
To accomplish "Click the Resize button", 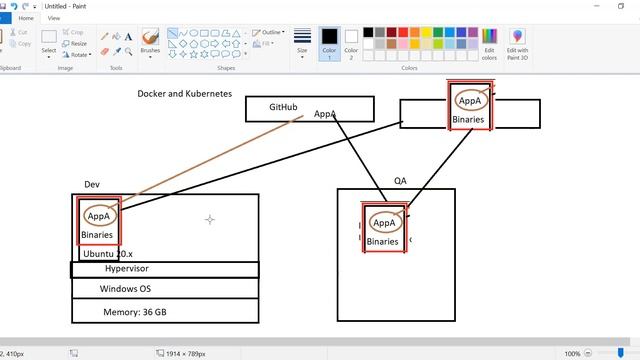I will point(74,43).
